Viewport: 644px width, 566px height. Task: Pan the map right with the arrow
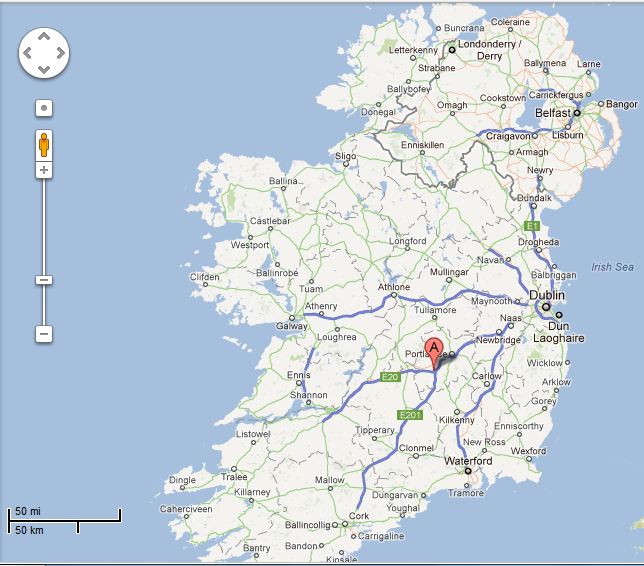pos(61,52)
